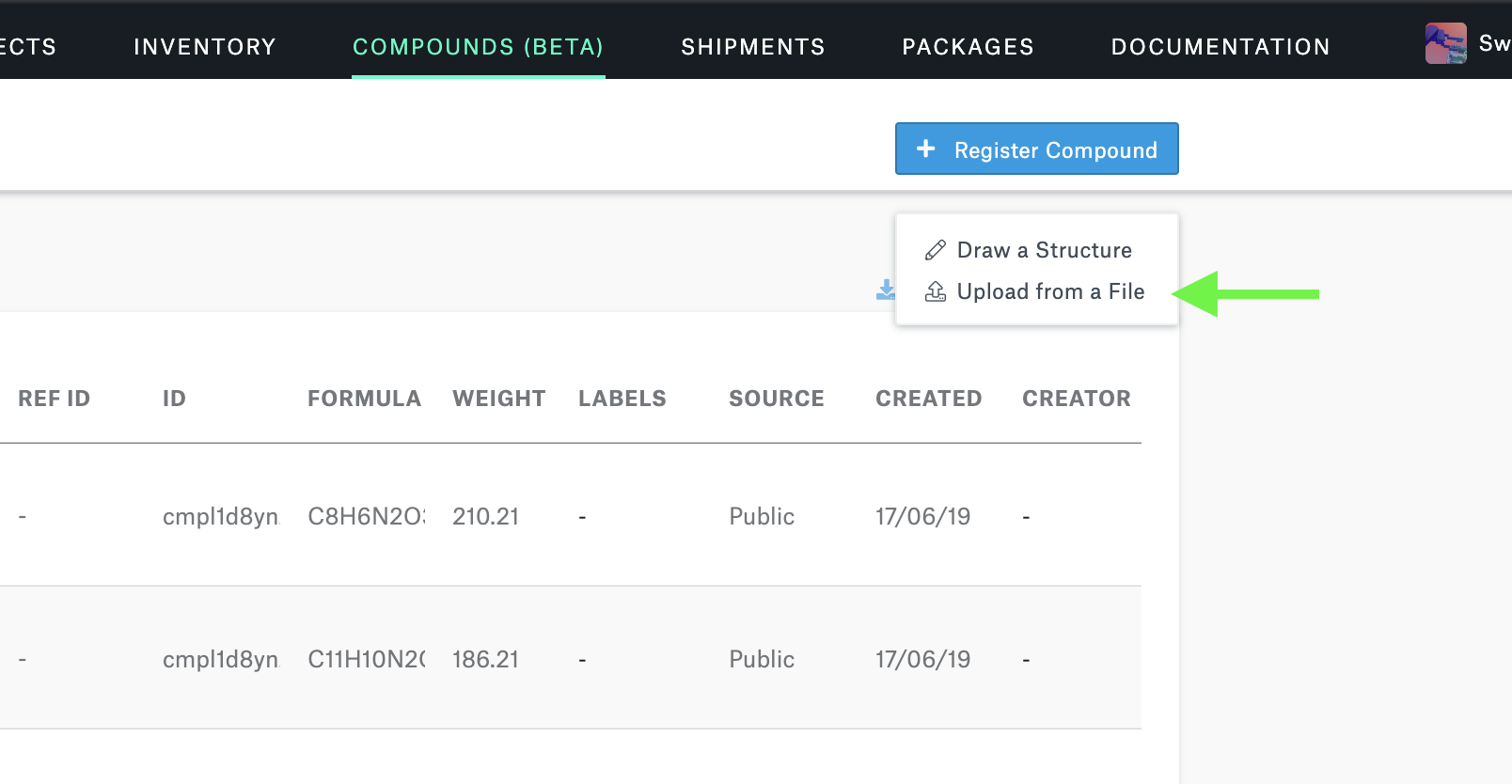The height and width of the screenshot is (784, 1512).
Task: Go to the Packages tab
Action: pos(968,47)
